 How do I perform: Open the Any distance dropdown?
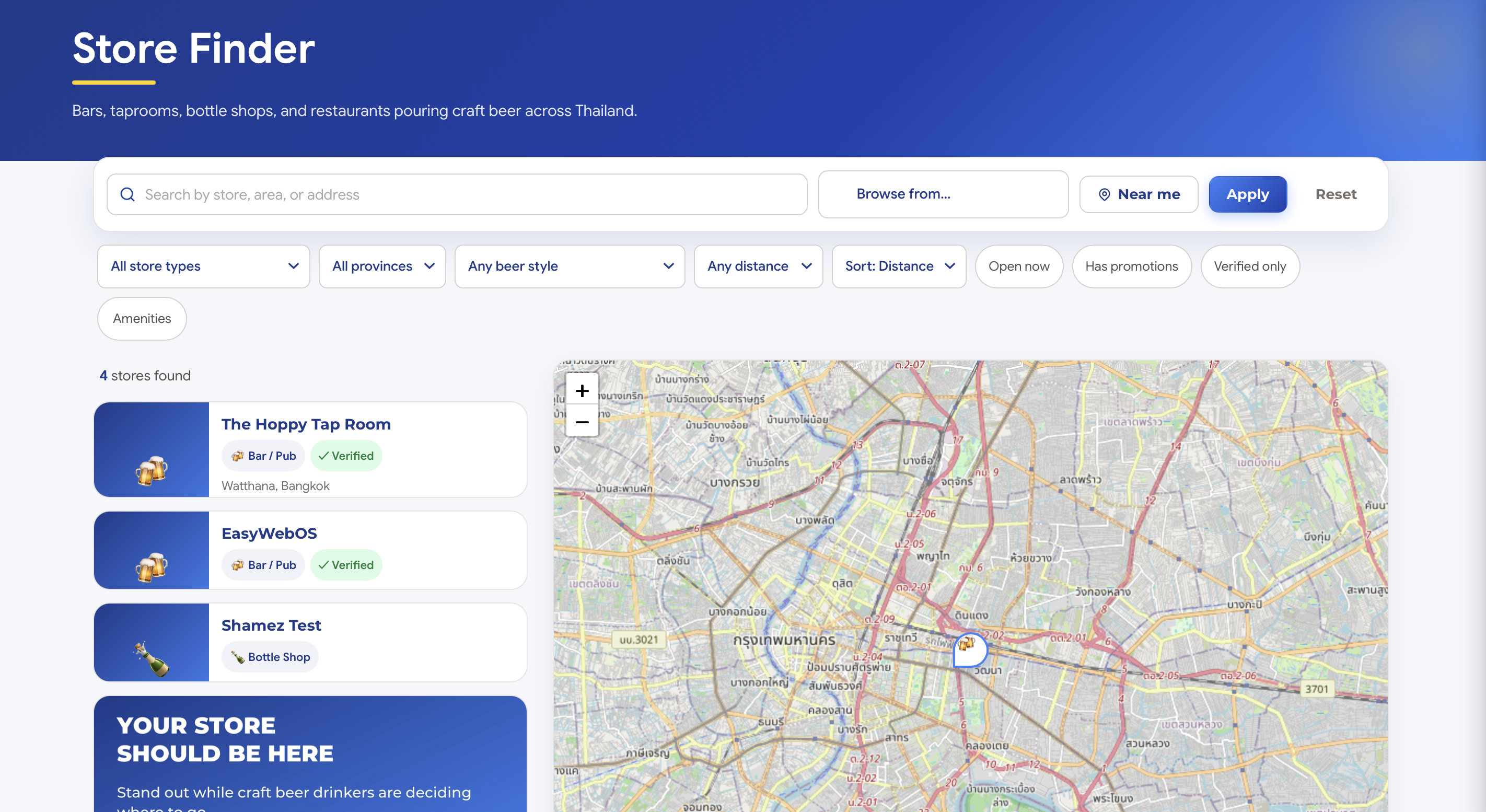tap(759, 266)
